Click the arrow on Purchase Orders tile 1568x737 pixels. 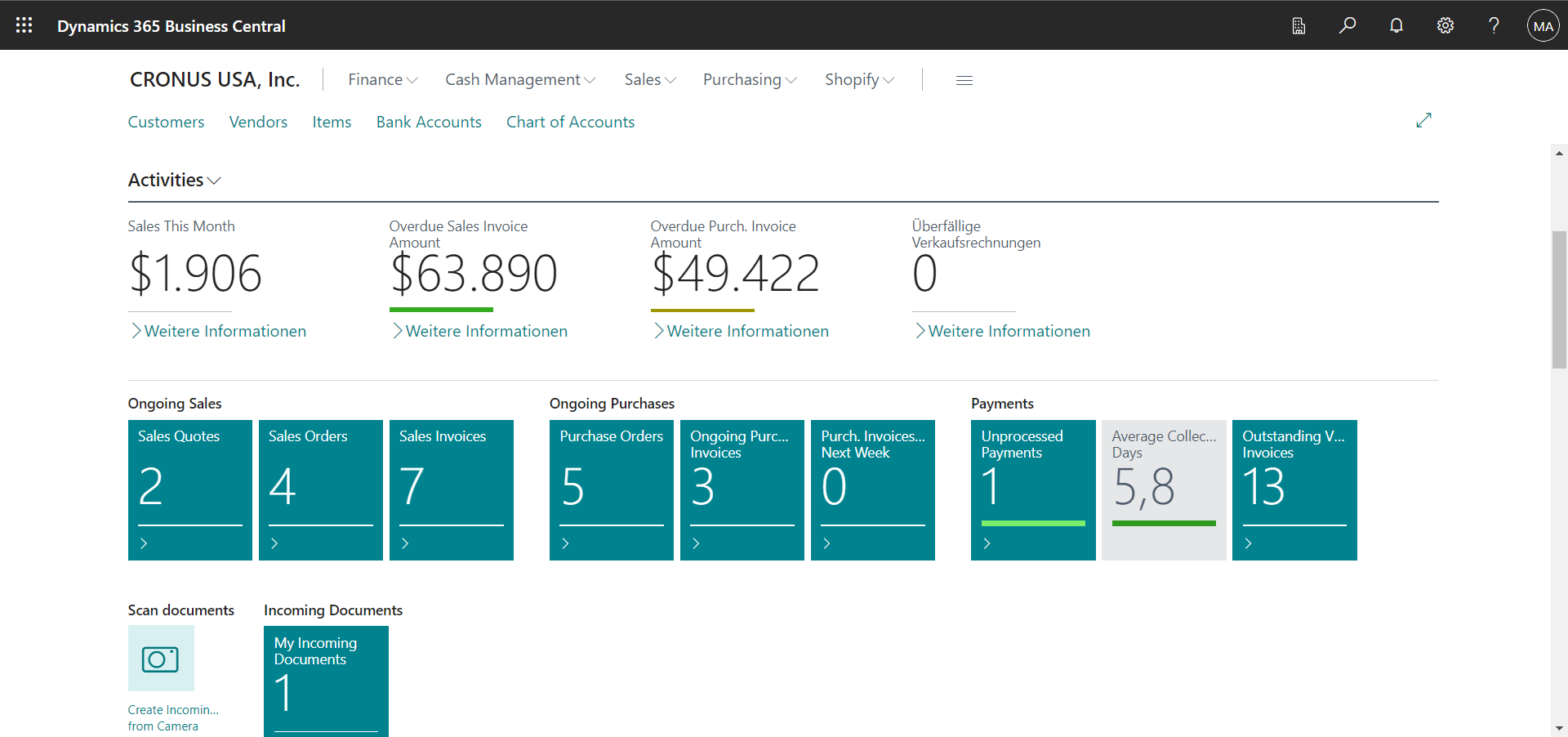(565, 543)
